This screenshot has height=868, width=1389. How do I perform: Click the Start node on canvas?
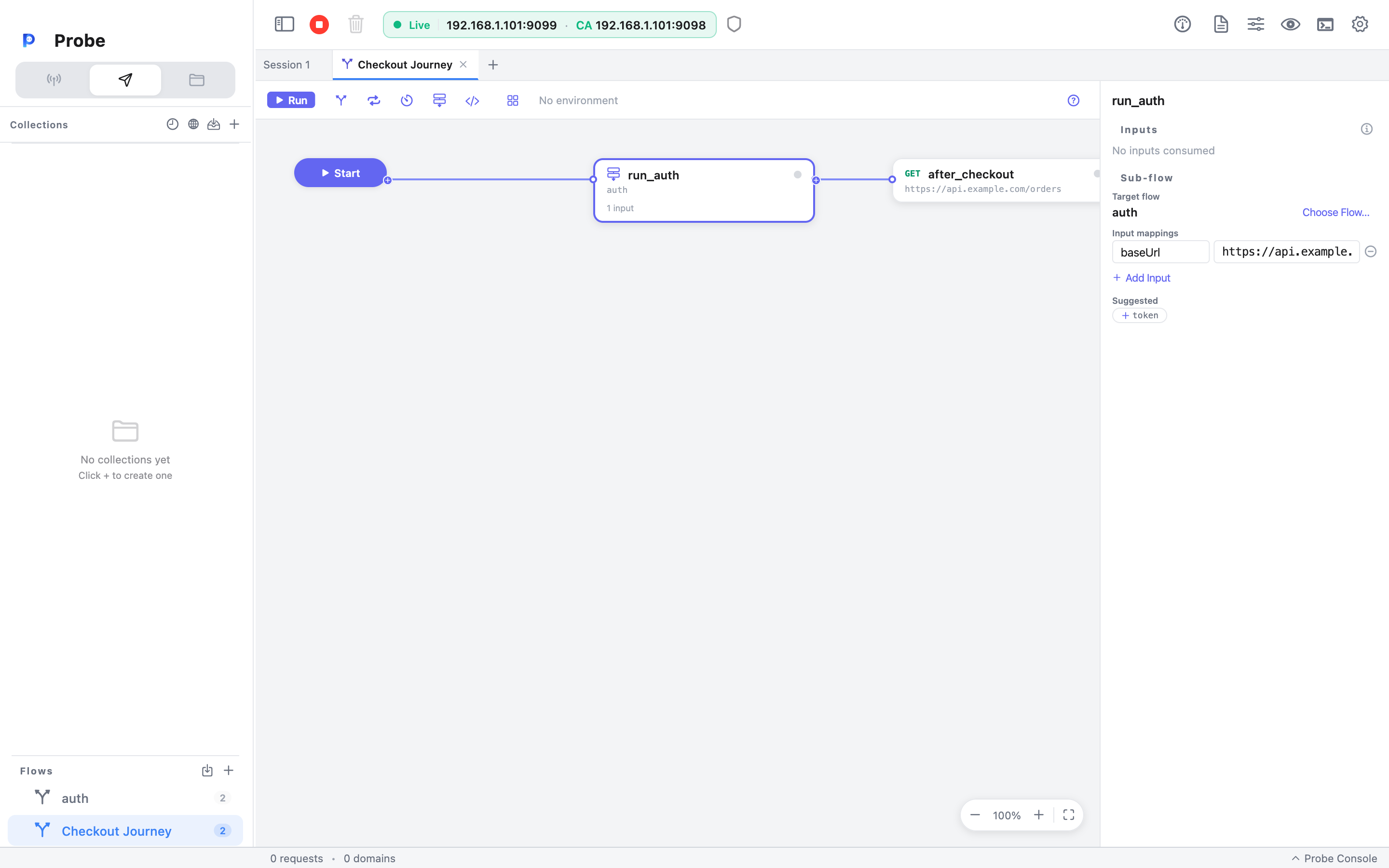pos(340,173)
